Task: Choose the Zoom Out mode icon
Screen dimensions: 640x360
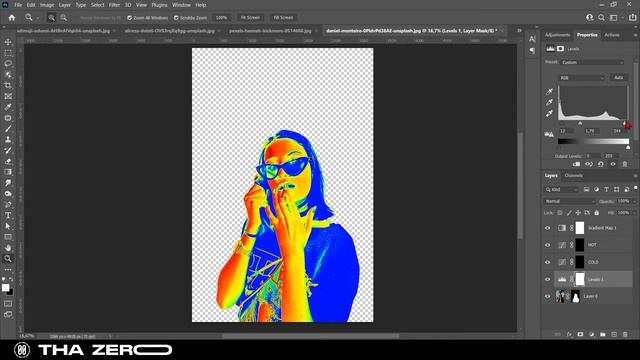Action: 64,18
